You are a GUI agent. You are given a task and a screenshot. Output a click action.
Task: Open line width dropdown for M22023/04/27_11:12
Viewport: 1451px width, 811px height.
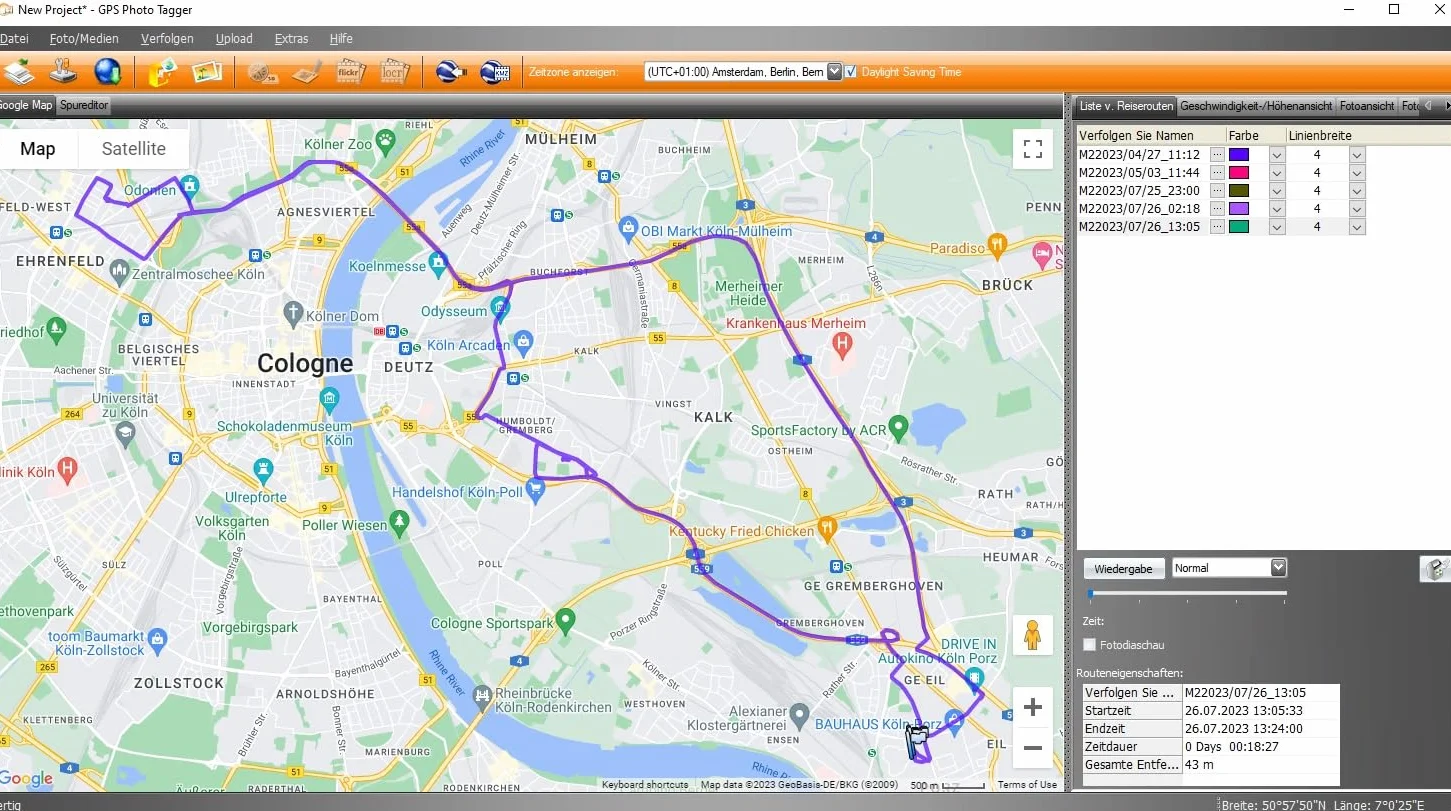coord(1357,155)
